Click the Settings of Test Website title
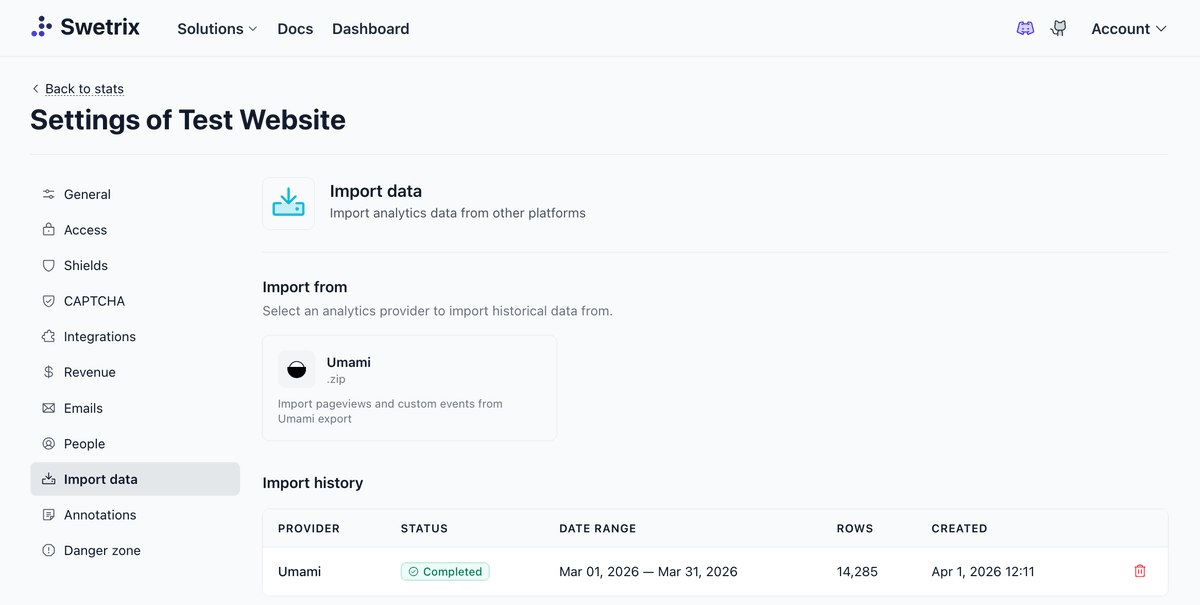Viewport: 1200px width, 605px height. [188, 120]
